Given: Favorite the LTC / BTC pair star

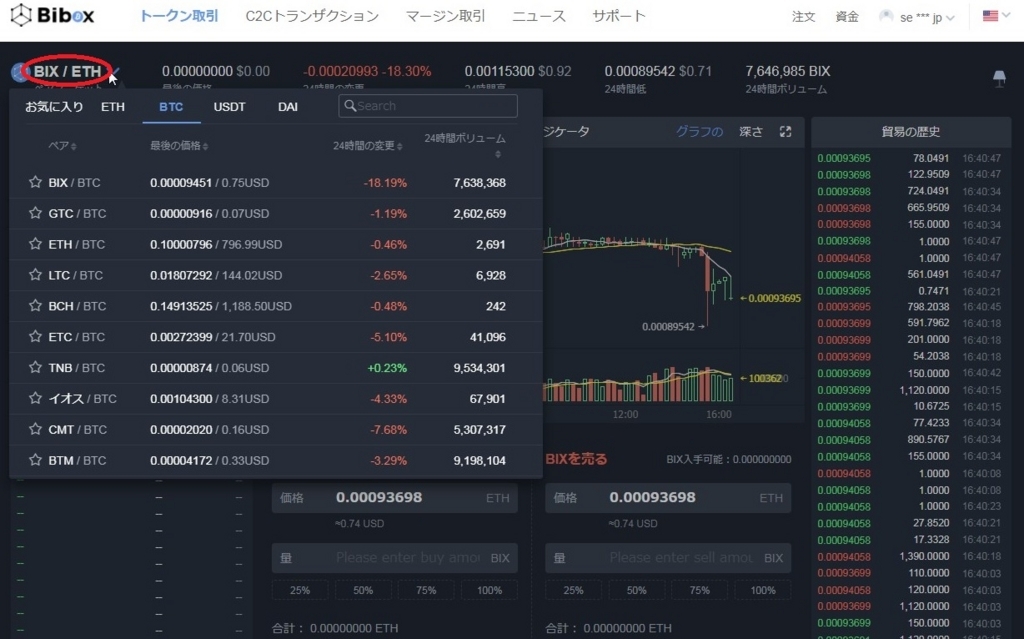Looking at the screenshot, I should 35,274.
